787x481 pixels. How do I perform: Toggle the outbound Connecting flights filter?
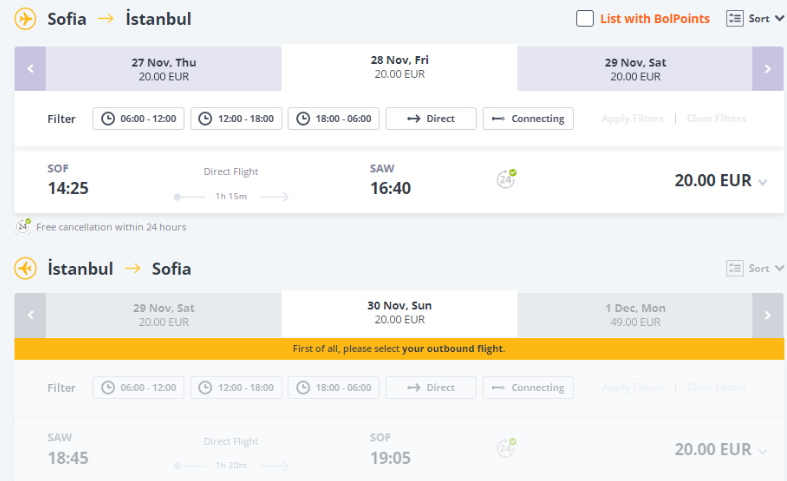(528, 118)
